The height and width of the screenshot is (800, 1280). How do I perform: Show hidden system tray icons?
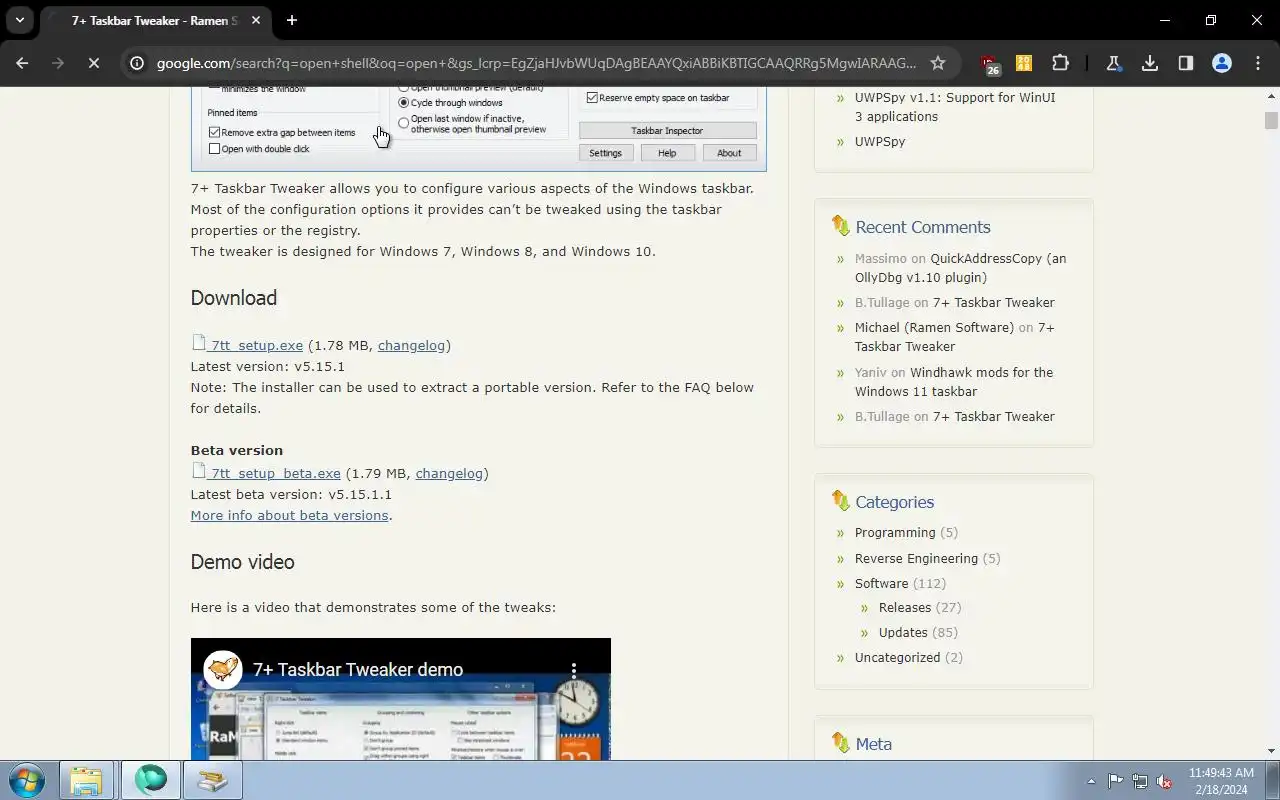(1091, 781)
